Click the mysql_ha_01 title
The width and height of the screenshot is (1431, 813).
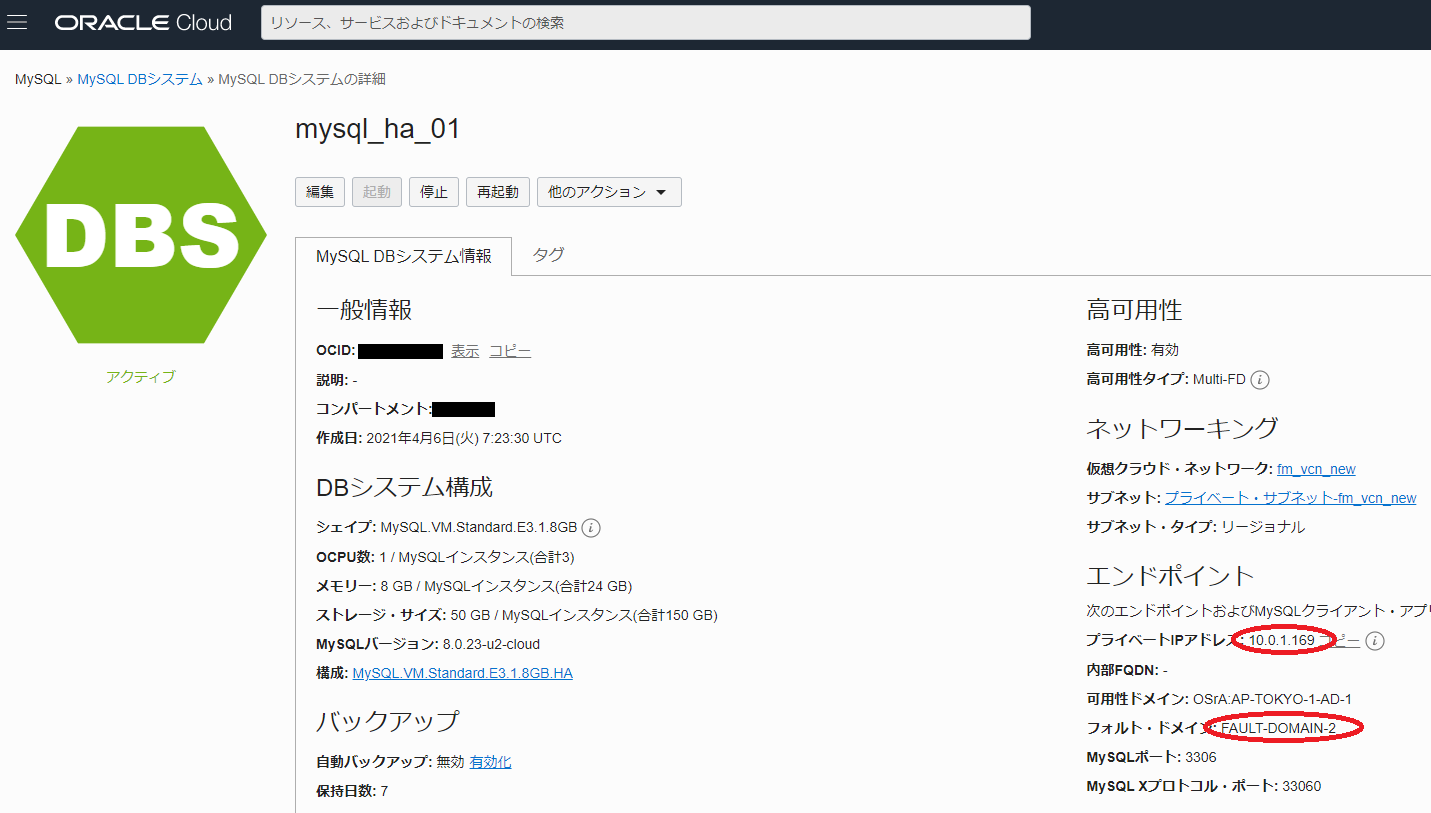pyautogui.click(x=378, y=129)
